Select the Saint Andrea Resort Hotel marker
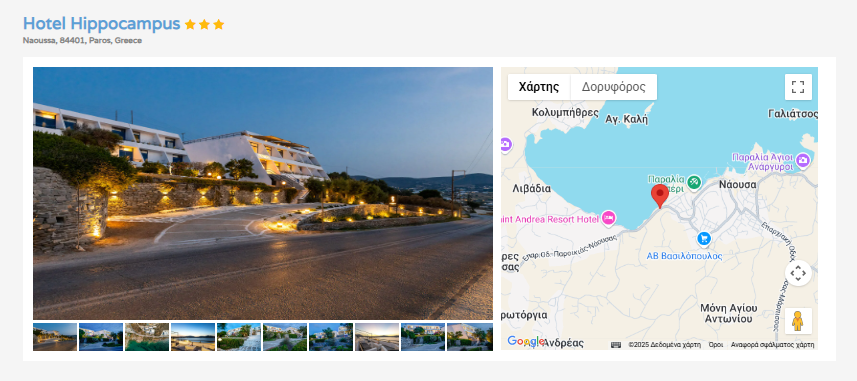Image resolution: width=857 pixels, height=381 pixels. pyautogui.click(x=608, y=218)
